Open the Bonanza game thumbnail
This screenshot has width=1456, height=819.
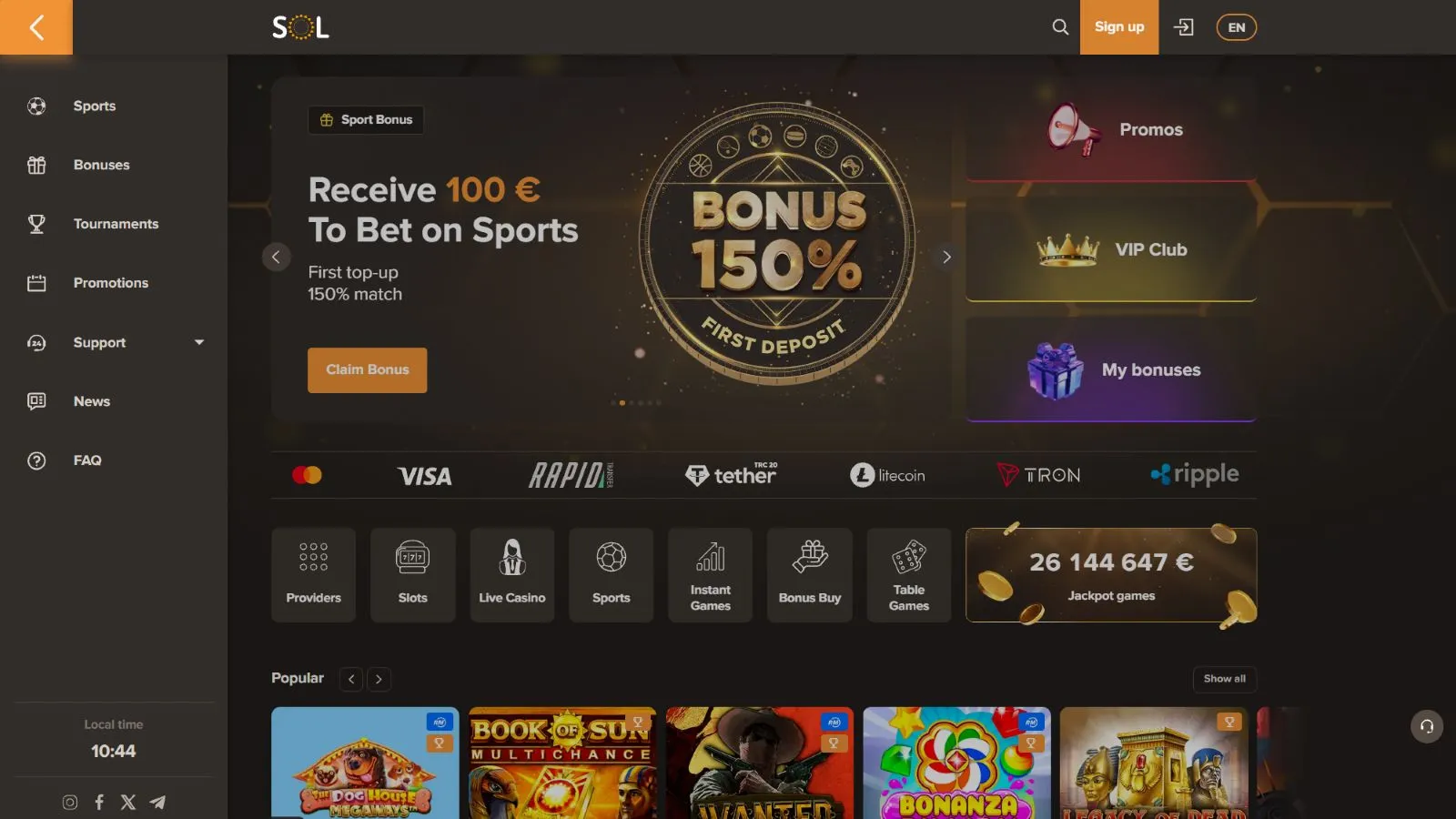click(x=956, y=763)
